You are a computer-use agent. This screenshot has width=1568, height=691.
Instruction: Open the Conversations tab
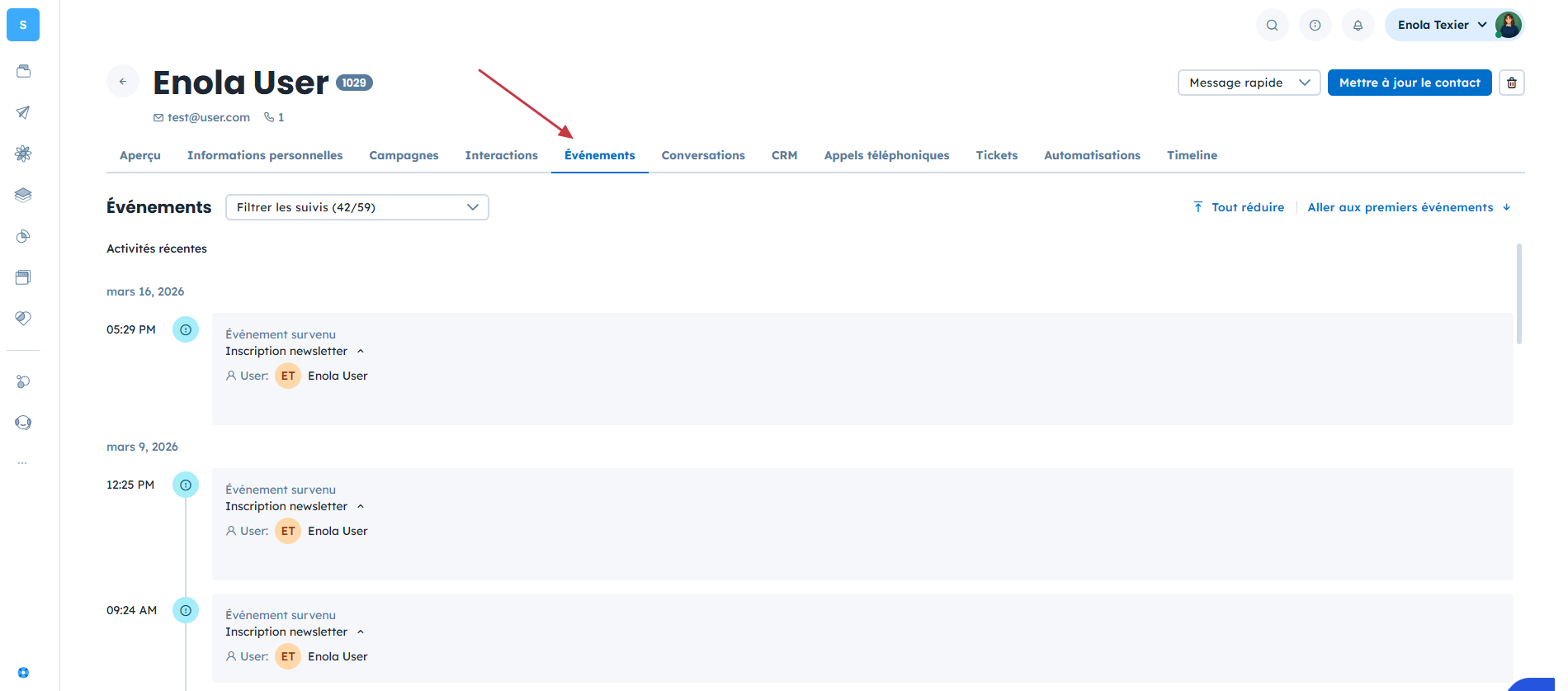point(703,155)
